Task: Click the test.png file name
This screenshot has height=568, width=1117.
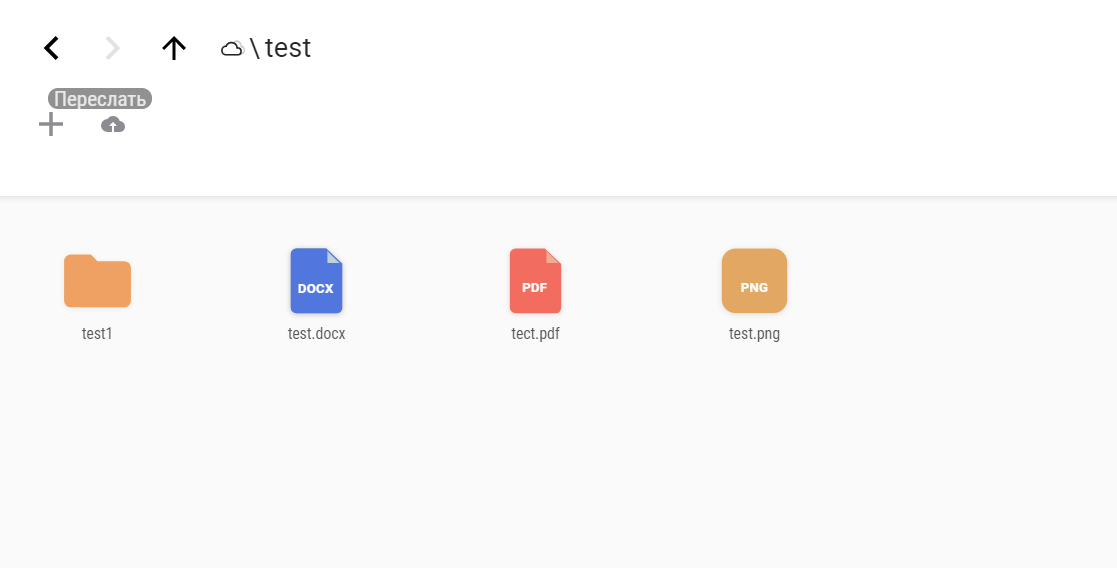Action: (754, 334)
